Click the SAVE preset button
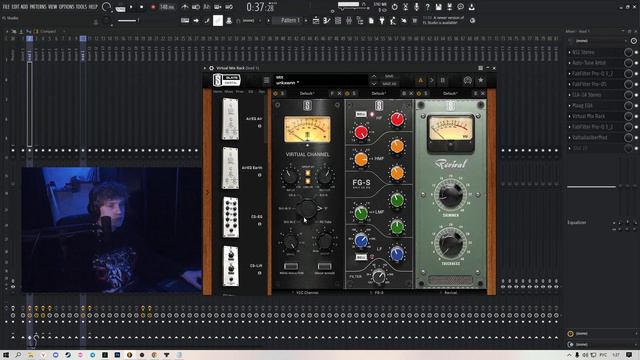 coord(389,76)
